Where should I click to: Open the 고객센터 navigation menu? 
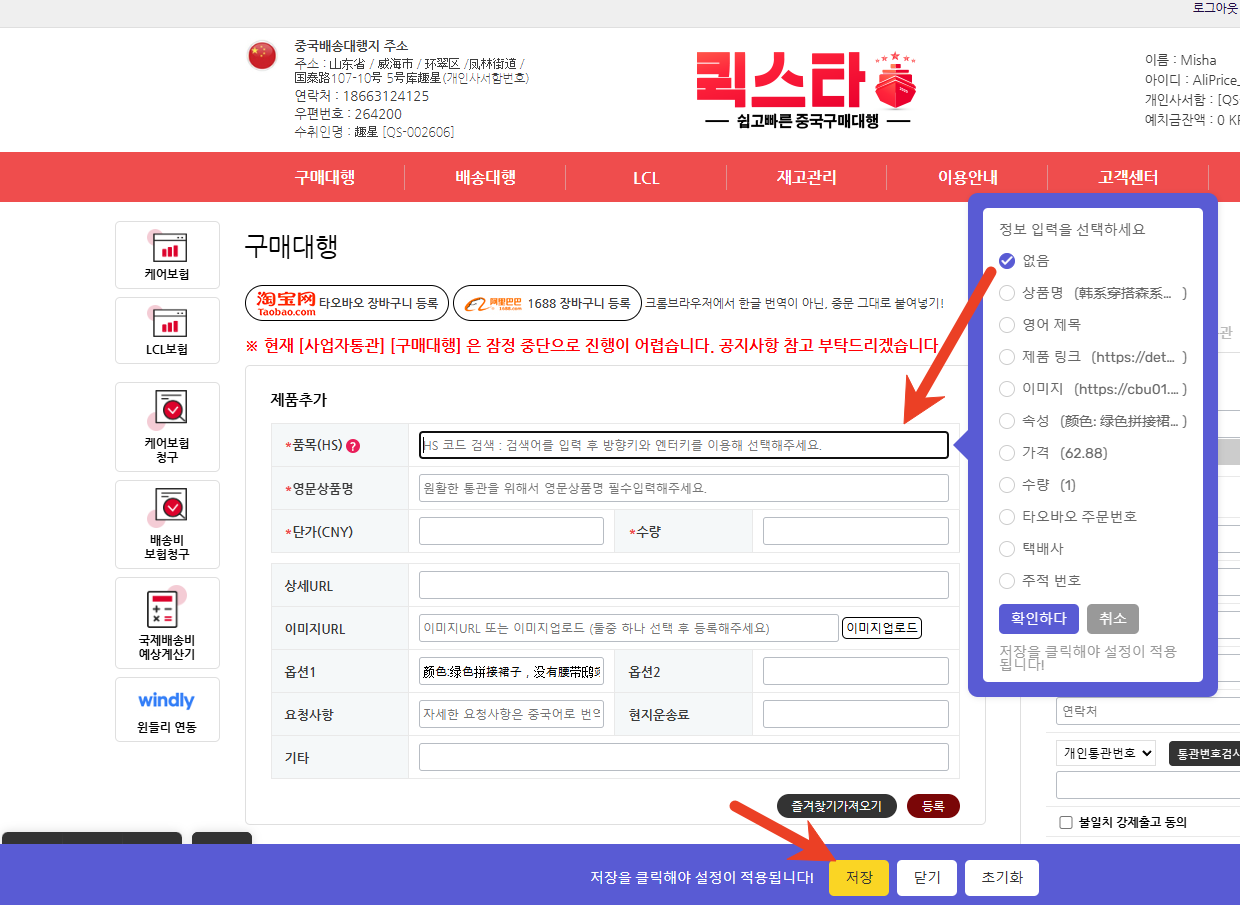[1128, 178]
